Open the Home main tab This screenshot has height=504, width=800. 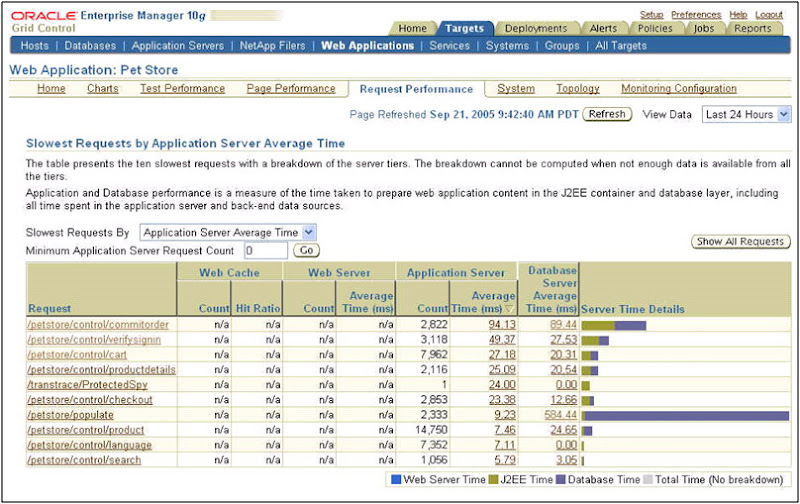pos(412,29)
